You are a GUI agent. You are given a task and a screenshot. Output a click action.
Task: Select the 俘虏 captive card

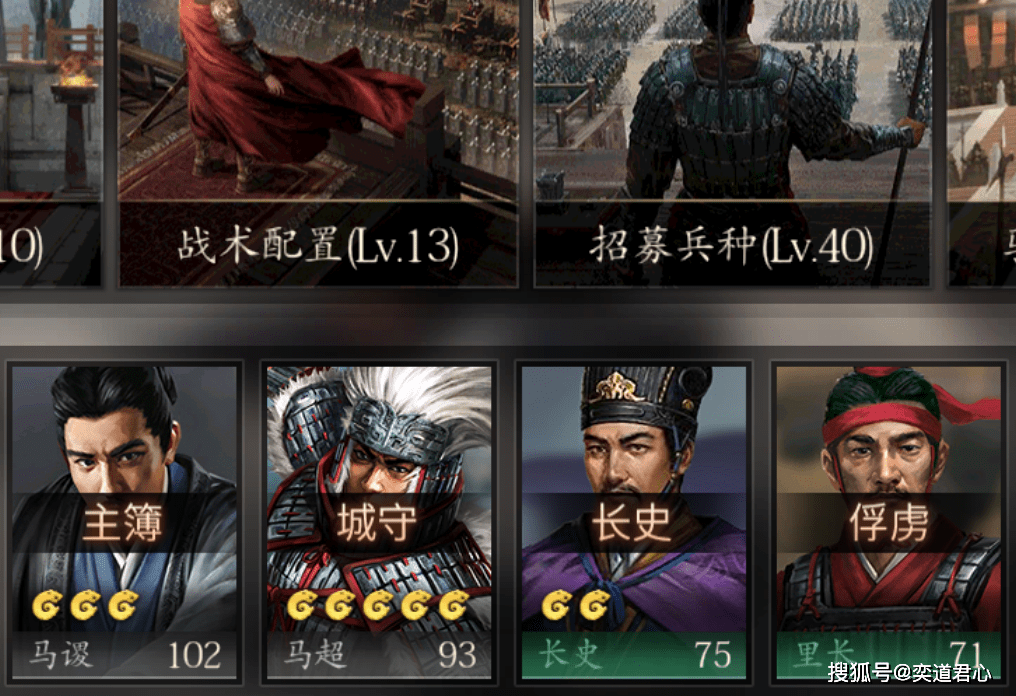(x=888, y=522)
